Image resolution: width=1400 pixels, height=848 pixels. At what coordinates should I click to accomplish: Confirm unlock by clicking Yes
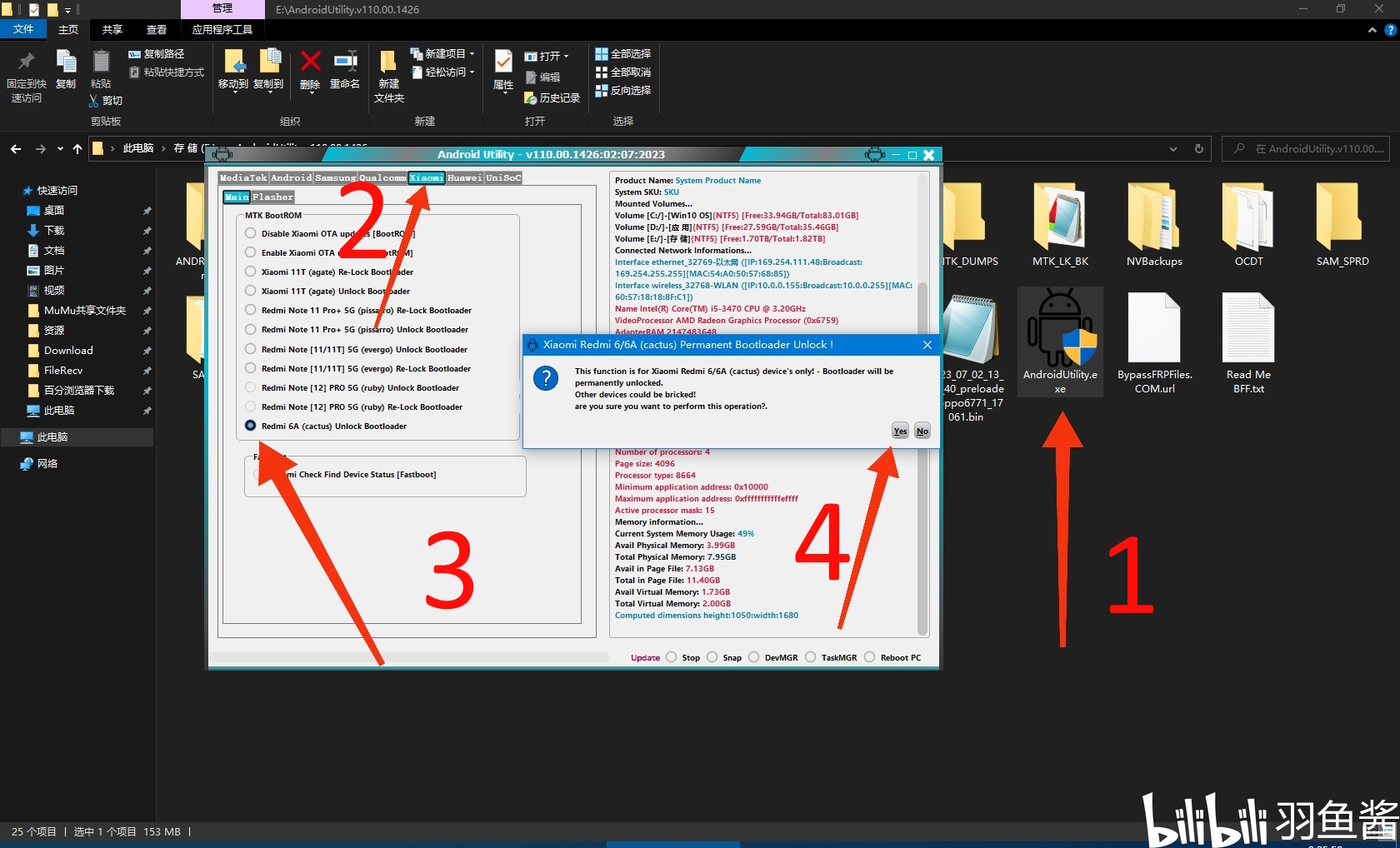tap(900, 431)
